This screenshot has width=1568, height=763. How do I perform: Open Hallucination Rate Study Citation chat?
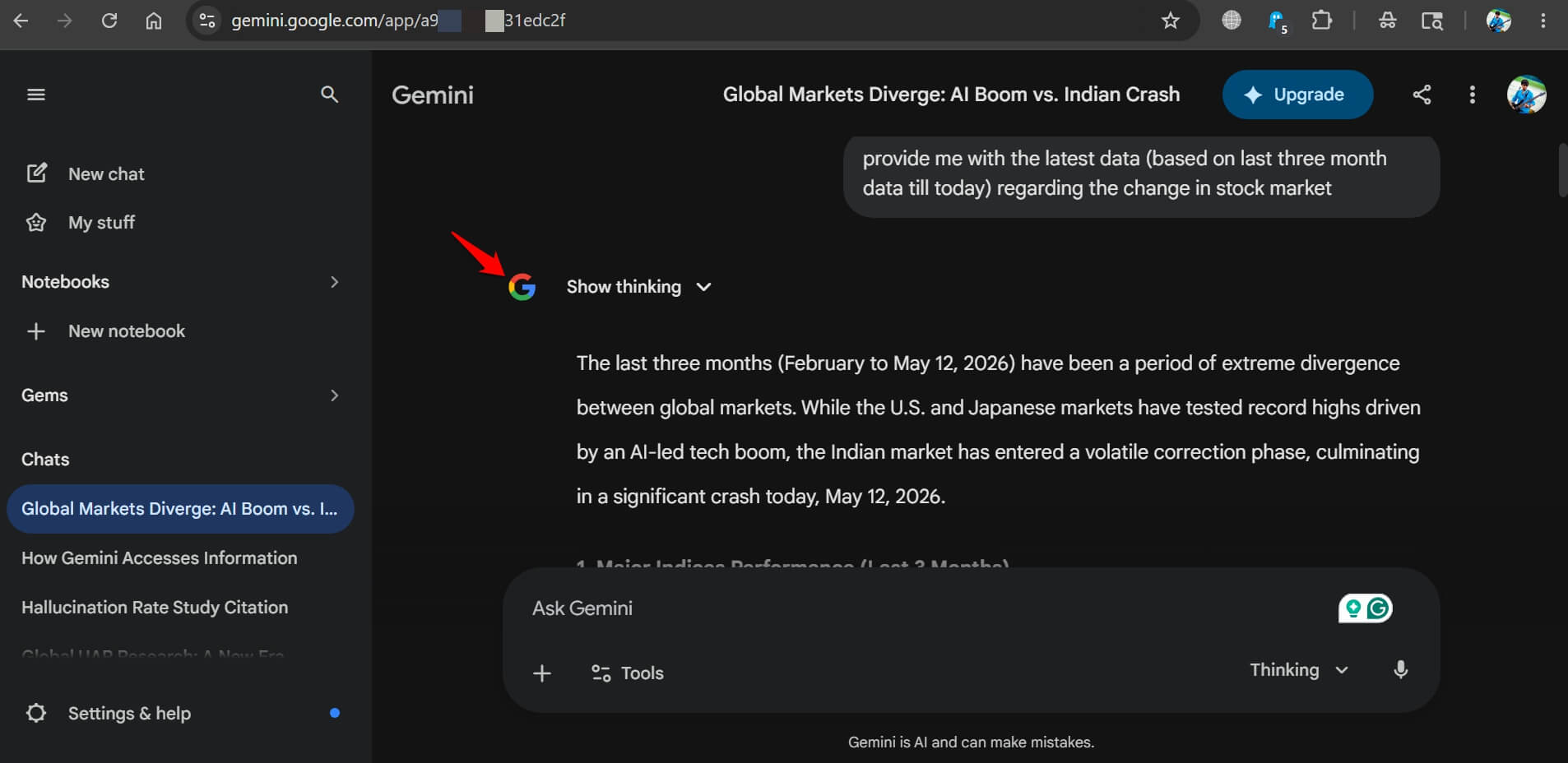coord(155,608)
